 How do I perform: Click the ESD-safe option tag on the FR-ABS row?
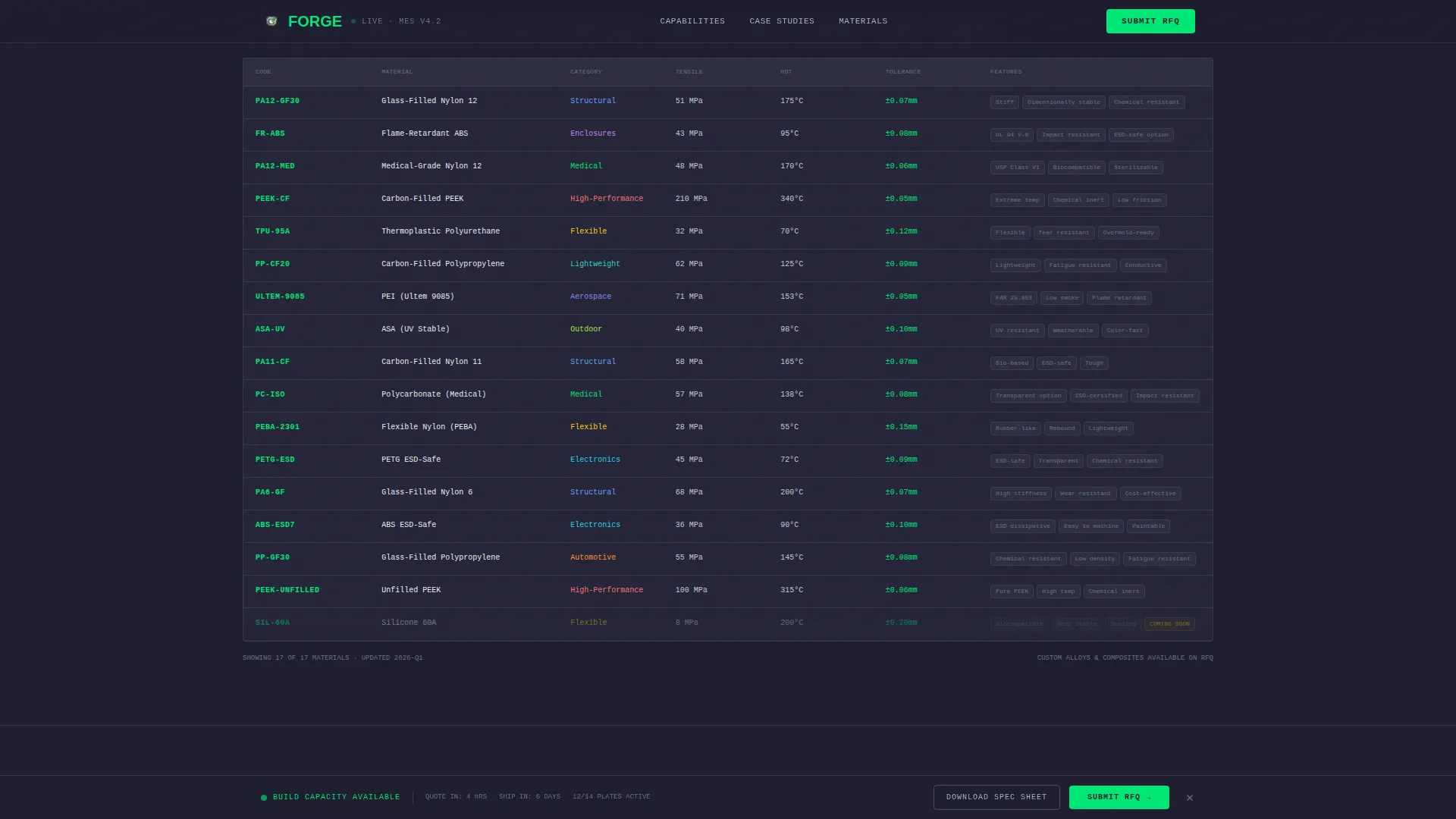click(x=1141, y=135)
